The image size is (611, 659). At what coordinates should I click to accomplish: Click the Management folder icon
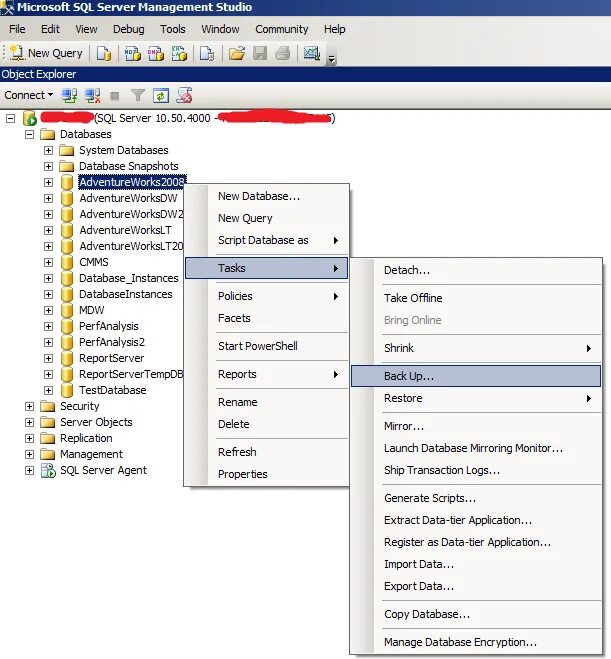(47, 454)
